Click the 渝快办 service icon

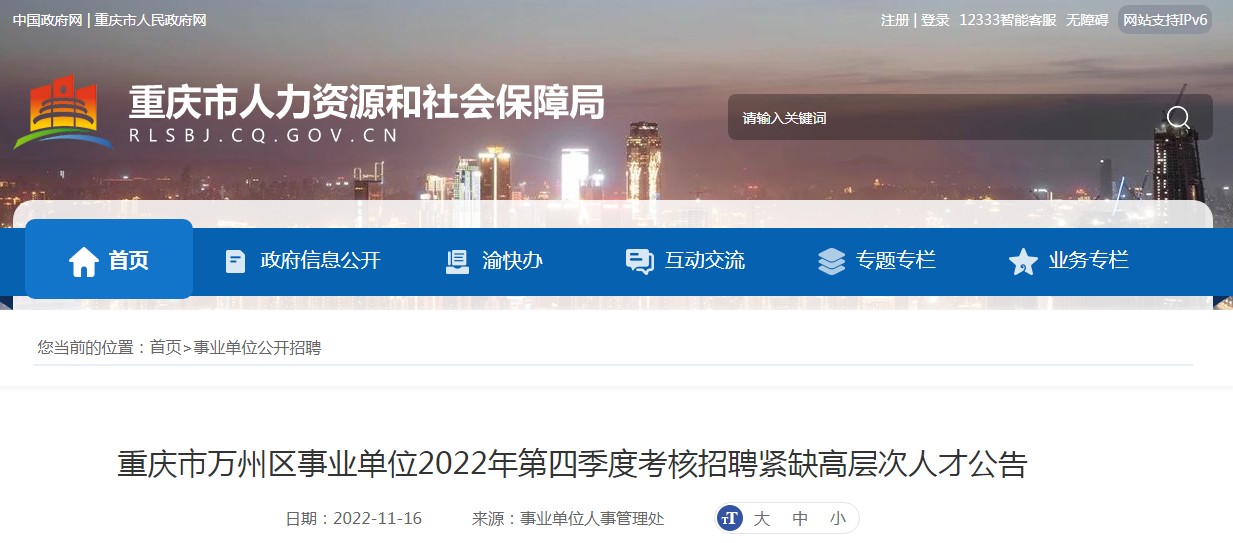pyautogui.click(x=457, y=261)
